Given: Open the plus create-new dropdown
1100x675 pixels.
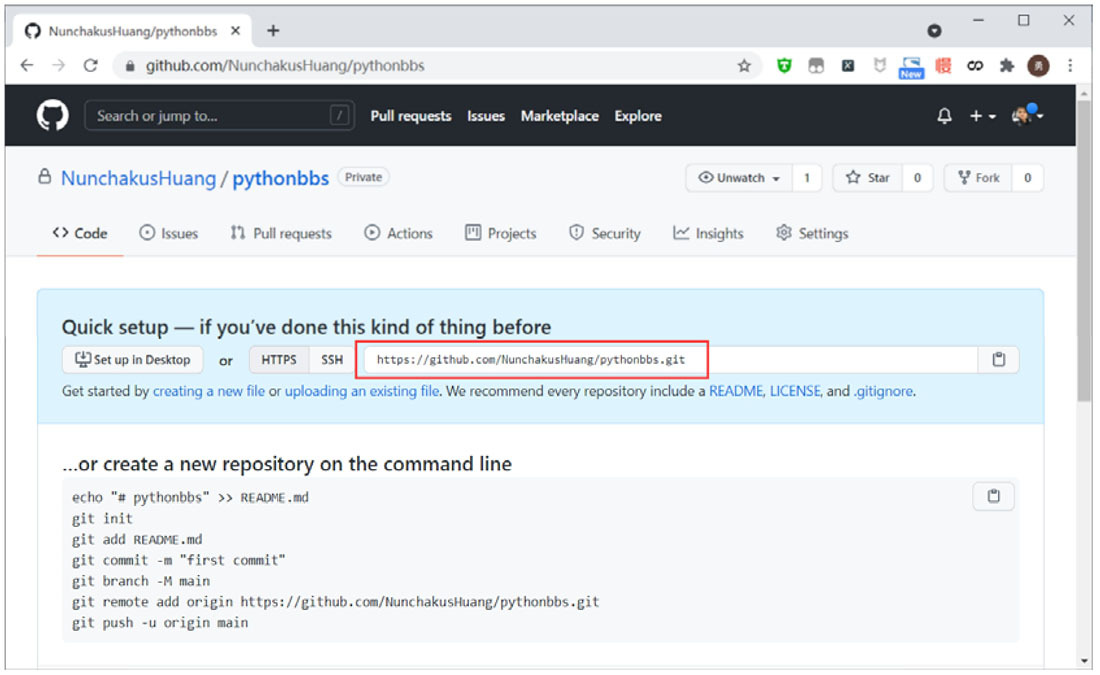Looking at the screenshot, I should [x=982, y=116].
